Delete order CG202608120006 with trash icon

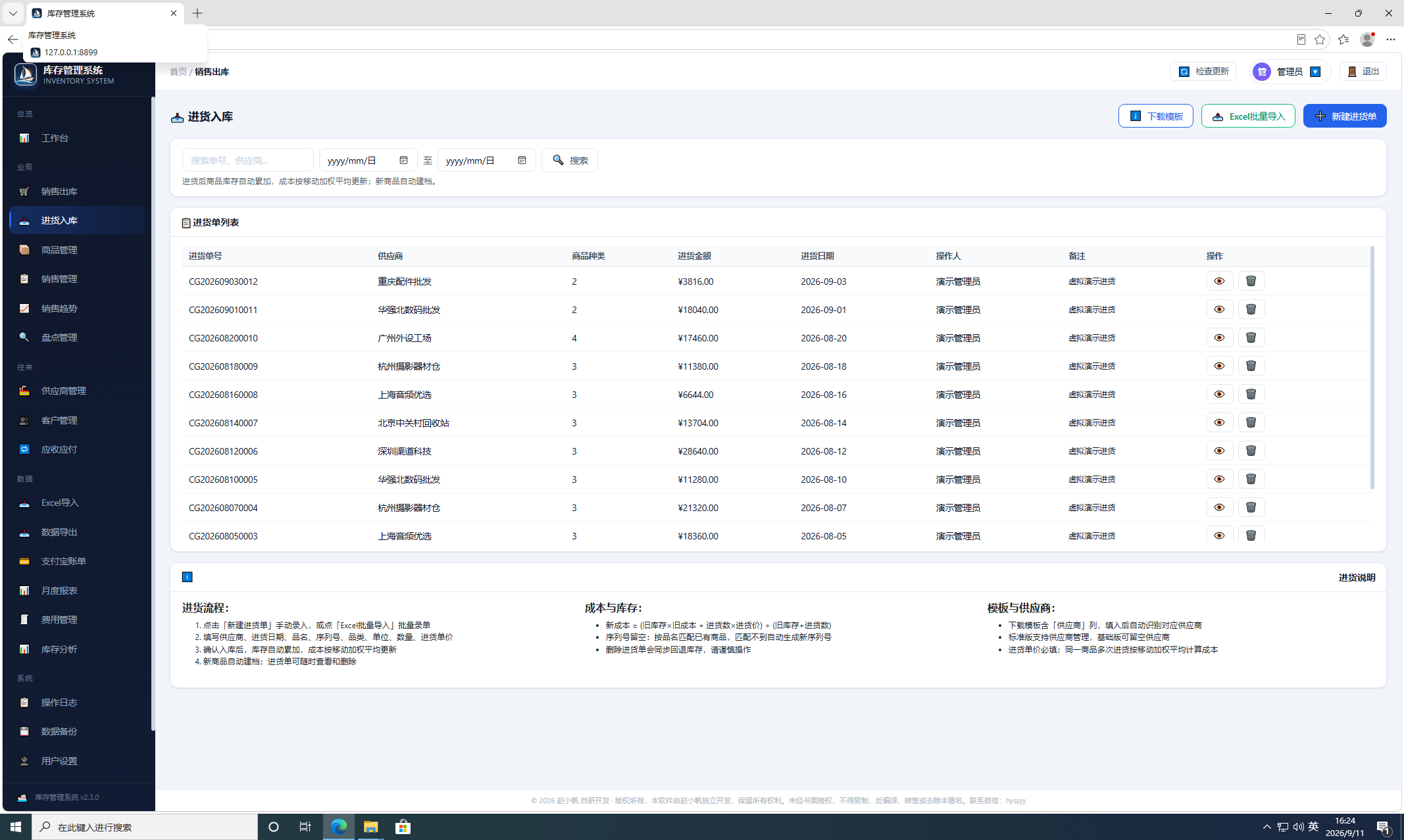[1251, 451]
